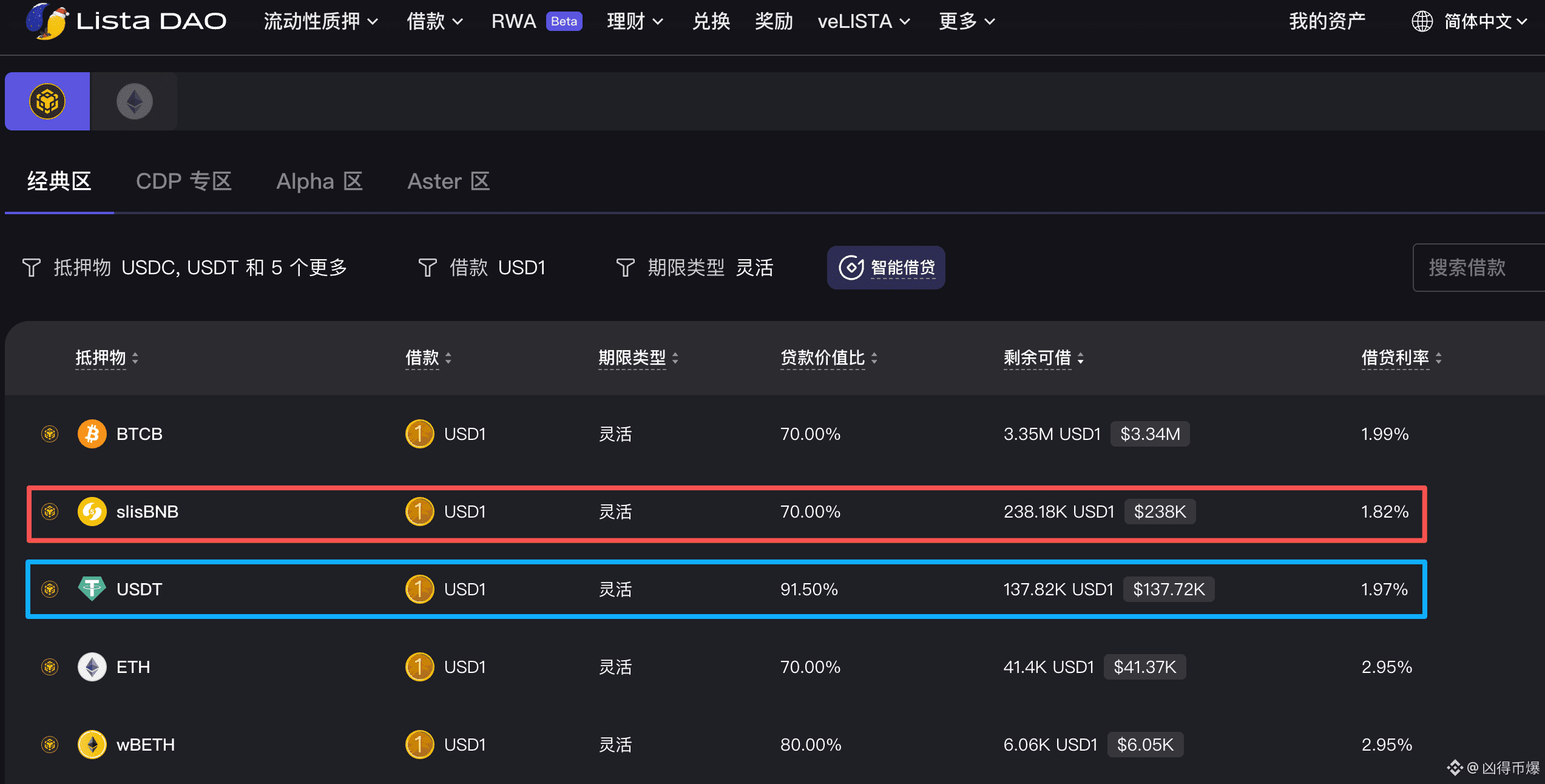This screenshot has width=1545, height=784.
Task: Select the BNB chain network icon
Action: (x=47, y=101)
